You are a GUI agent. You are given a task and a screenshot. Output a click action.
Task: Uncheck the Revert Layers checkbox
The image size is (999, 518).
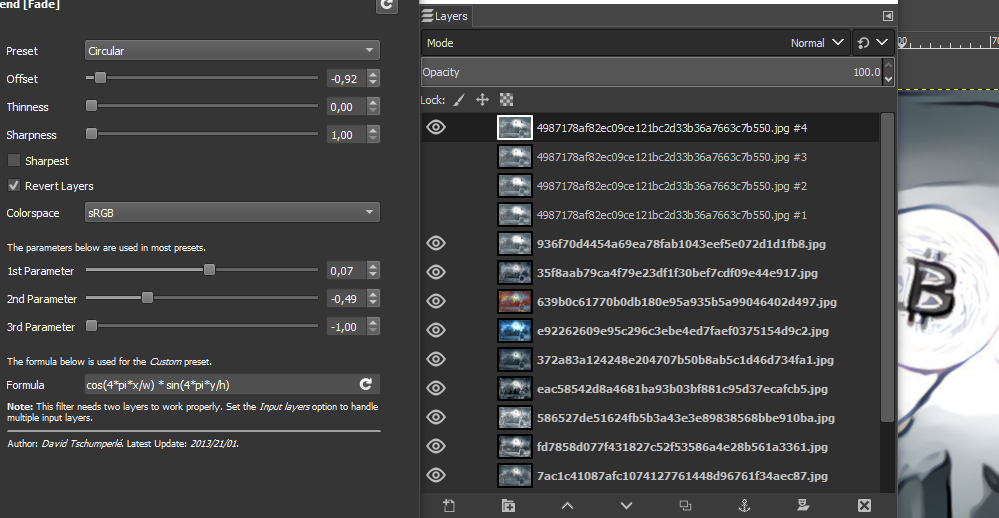[x=13, y=185]
